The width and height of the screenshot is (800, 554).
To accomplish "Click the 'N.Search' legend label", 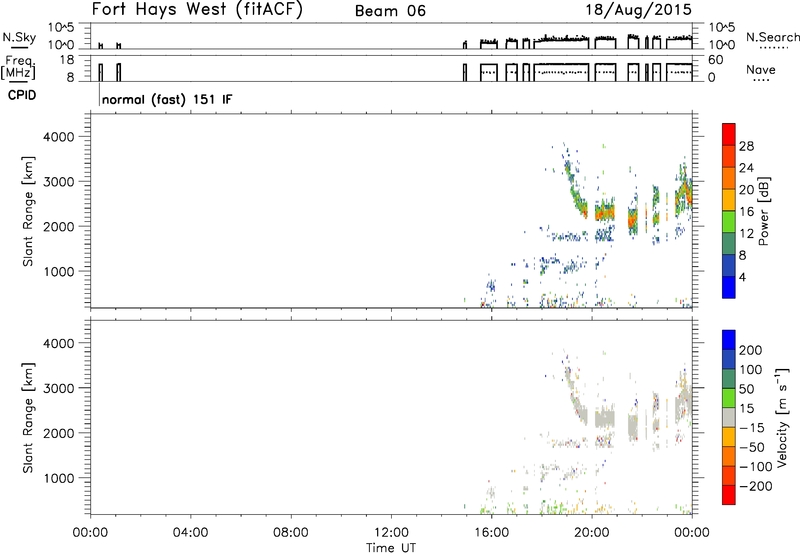I will click(772, 37).
